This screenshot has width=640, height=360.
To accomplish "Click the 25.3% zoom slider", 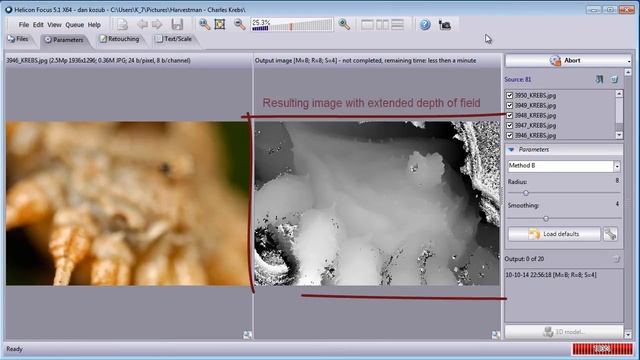I will click(x=291, y=25).
